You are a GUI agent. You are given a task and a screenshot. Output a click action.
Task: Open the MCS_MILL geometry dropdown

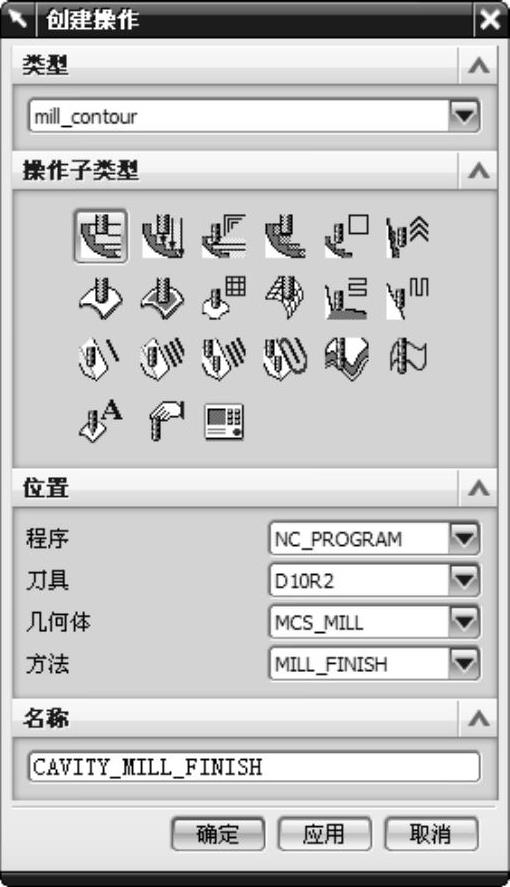(x=464, y=622)
